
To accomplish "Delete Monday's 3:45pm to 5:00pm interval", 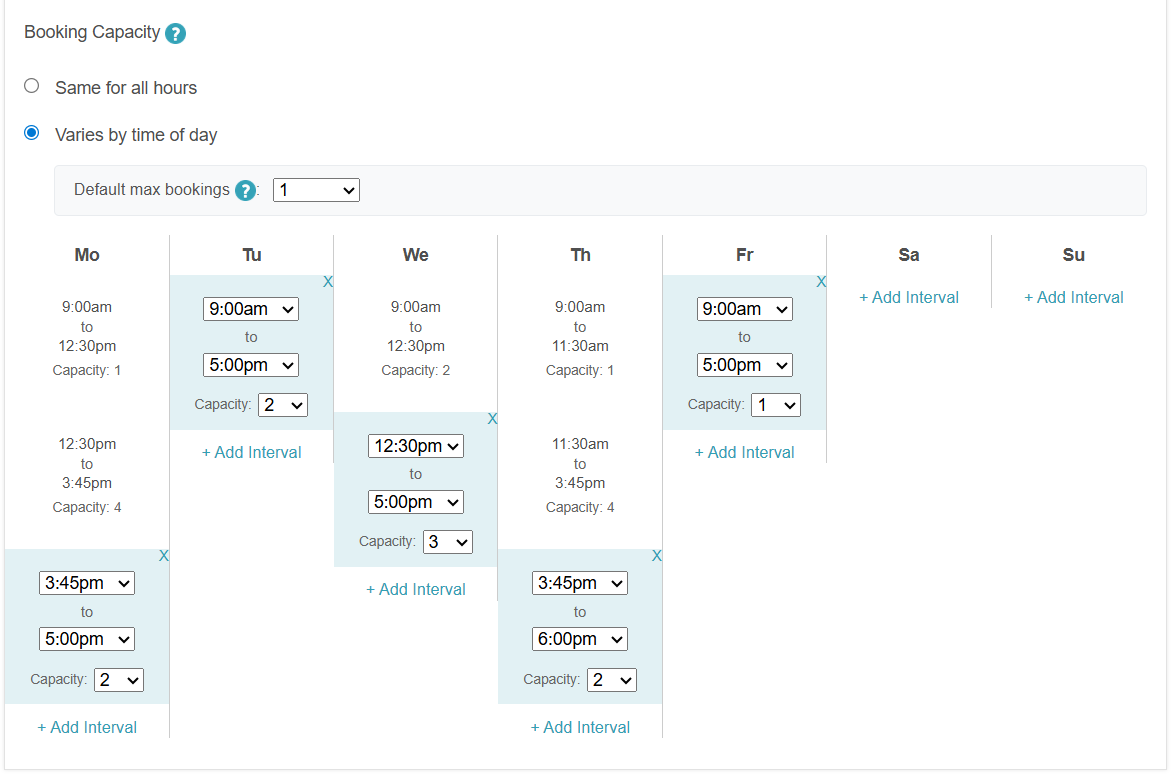I will (x=163, y=556).
